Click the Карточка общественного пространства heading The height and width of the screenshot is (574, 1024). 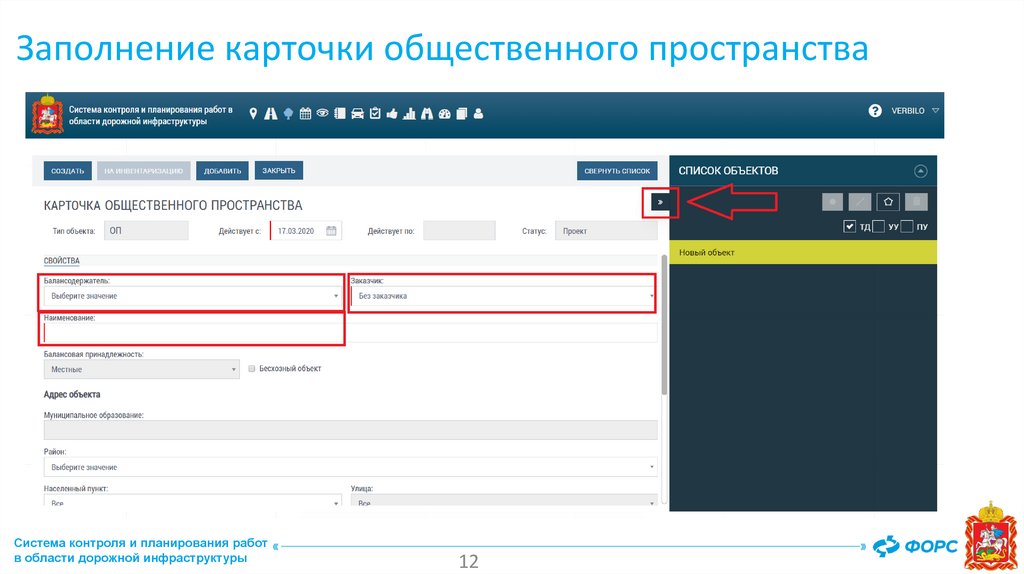173,205
